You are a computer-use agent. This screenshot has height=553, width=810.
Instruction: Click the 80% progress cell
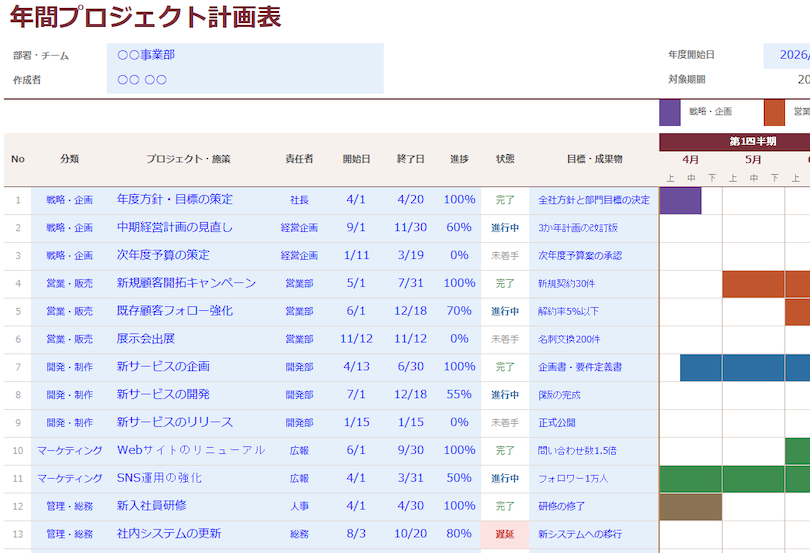pyautogui.click(x=459, y=535)
